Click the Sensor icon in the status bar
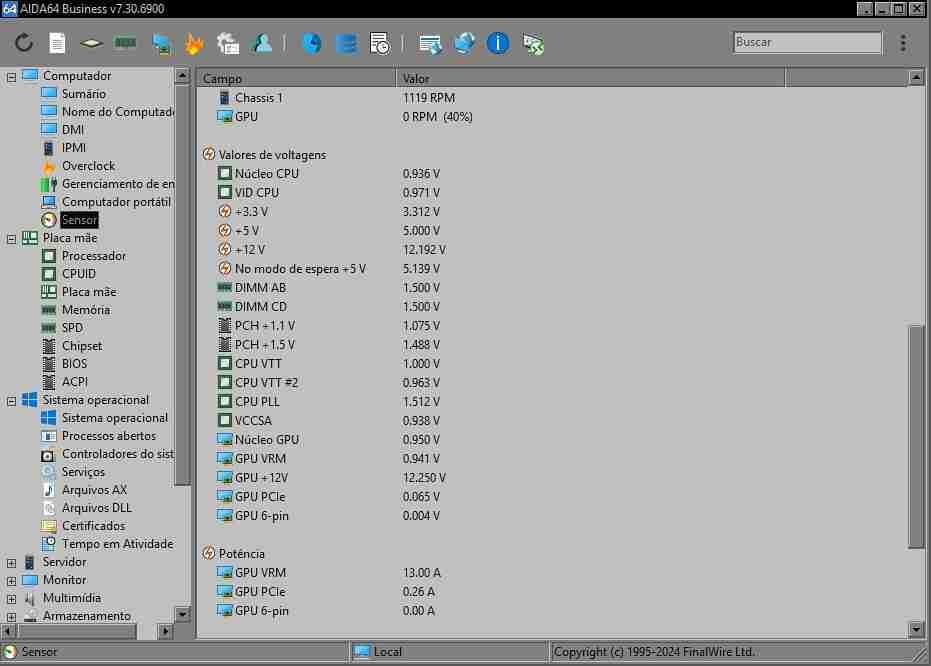The image size is (931, 666). [x=10, y=652]
